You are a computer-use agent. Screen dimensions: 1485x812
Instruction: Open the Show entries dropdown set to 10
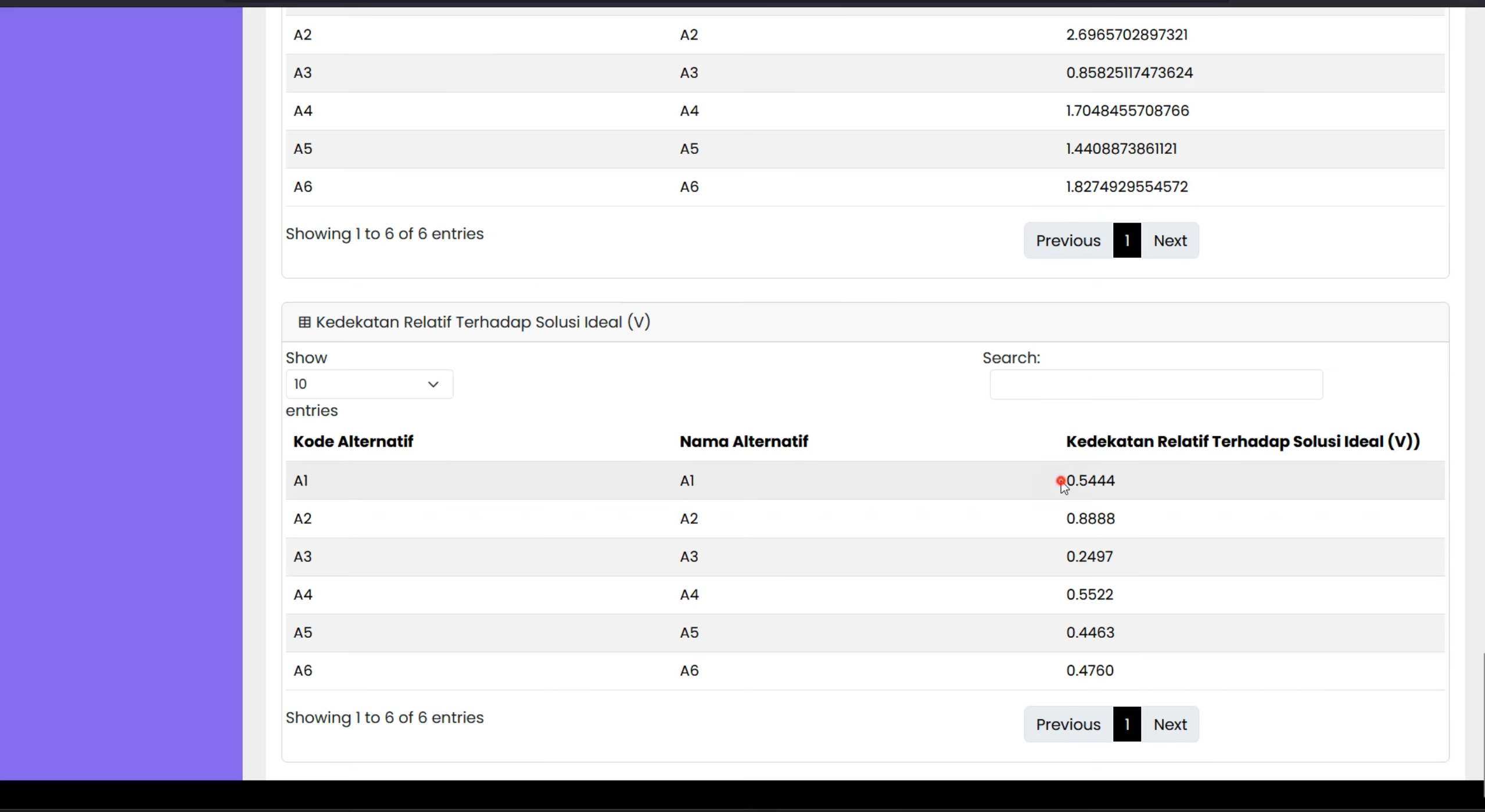(369, 384)
